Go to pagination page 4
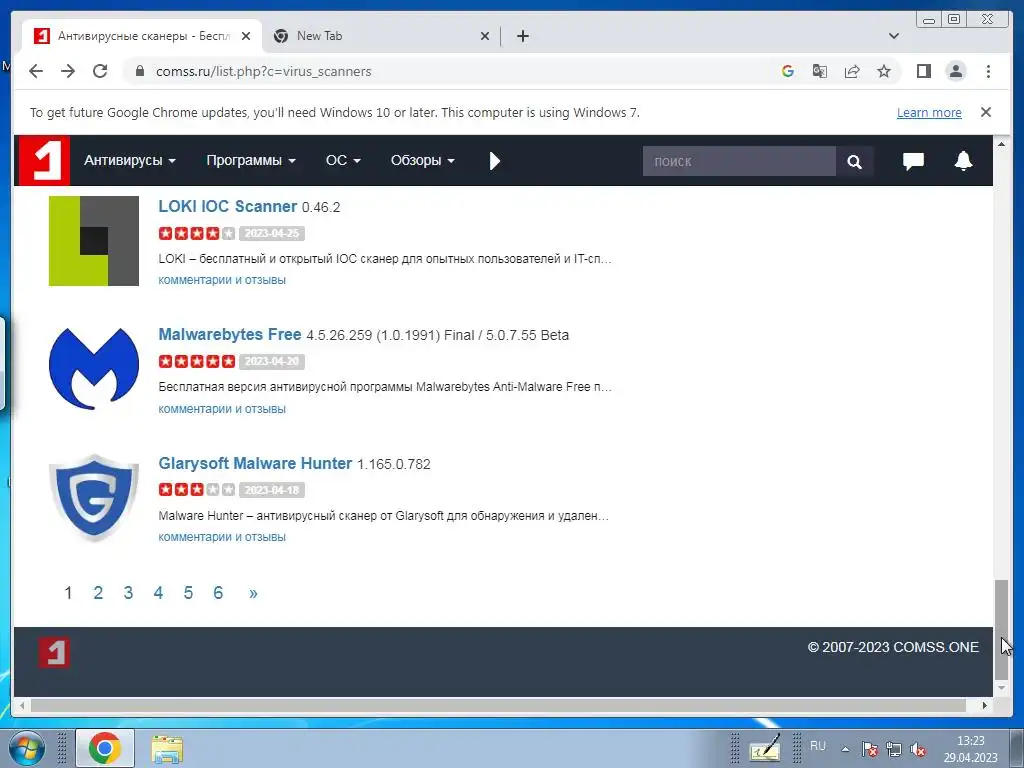This screenshot has height=768, width=1024. tap(158, 593)
